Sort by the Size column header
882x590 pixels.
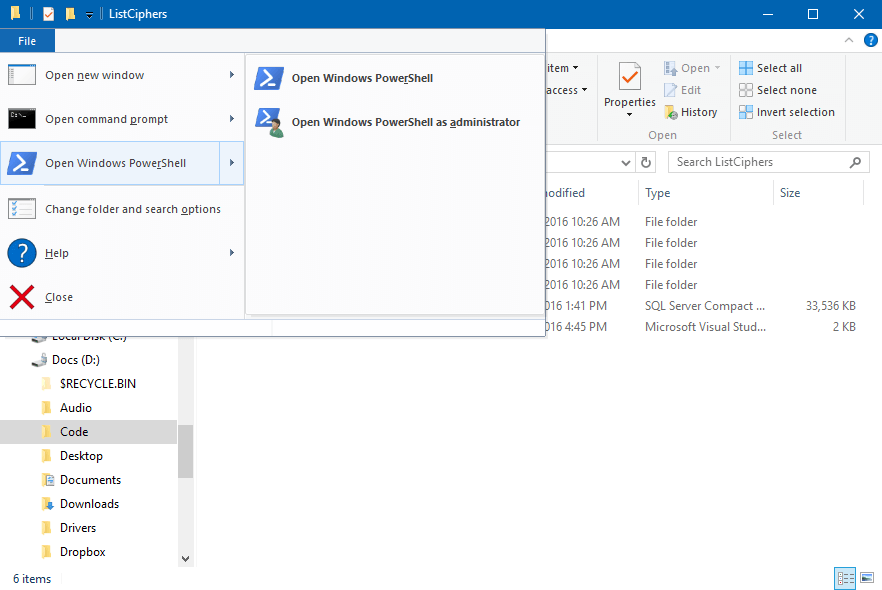click(x=818, y=193)
